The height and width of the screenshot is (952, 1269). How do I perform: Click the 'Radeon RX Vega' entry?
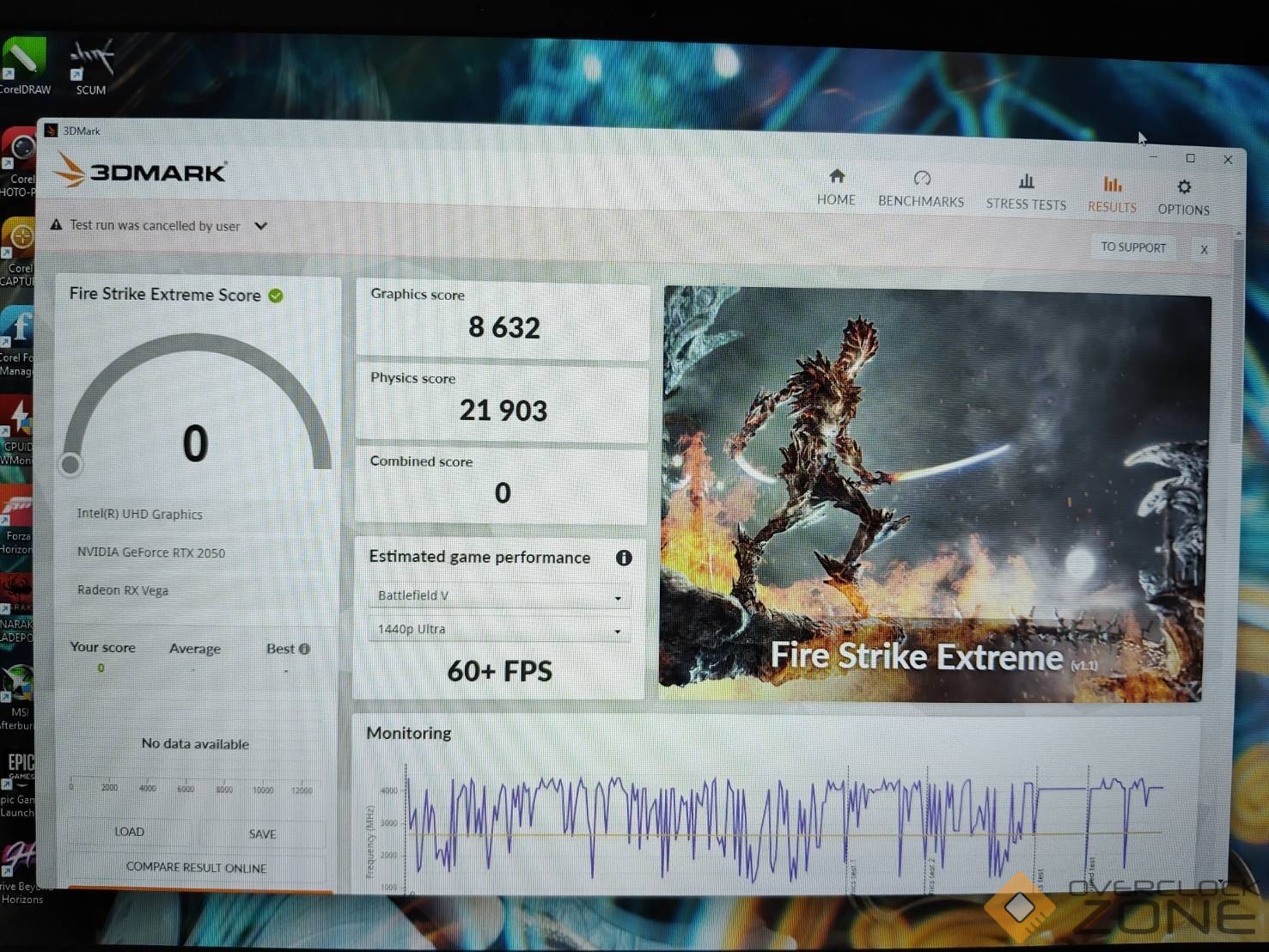[x=123, y=590]
